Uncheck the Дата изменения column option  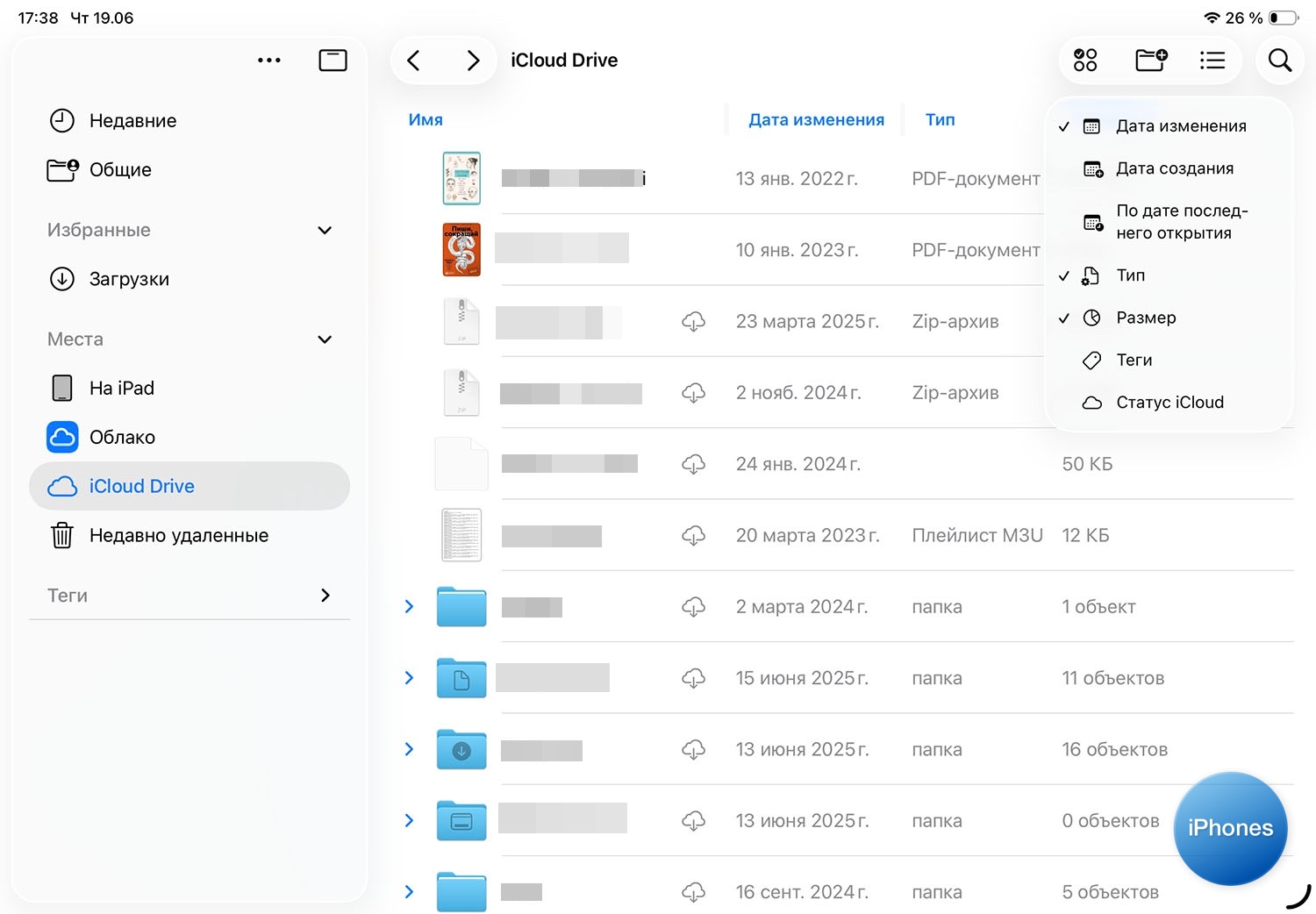(x=1180, y=126)
